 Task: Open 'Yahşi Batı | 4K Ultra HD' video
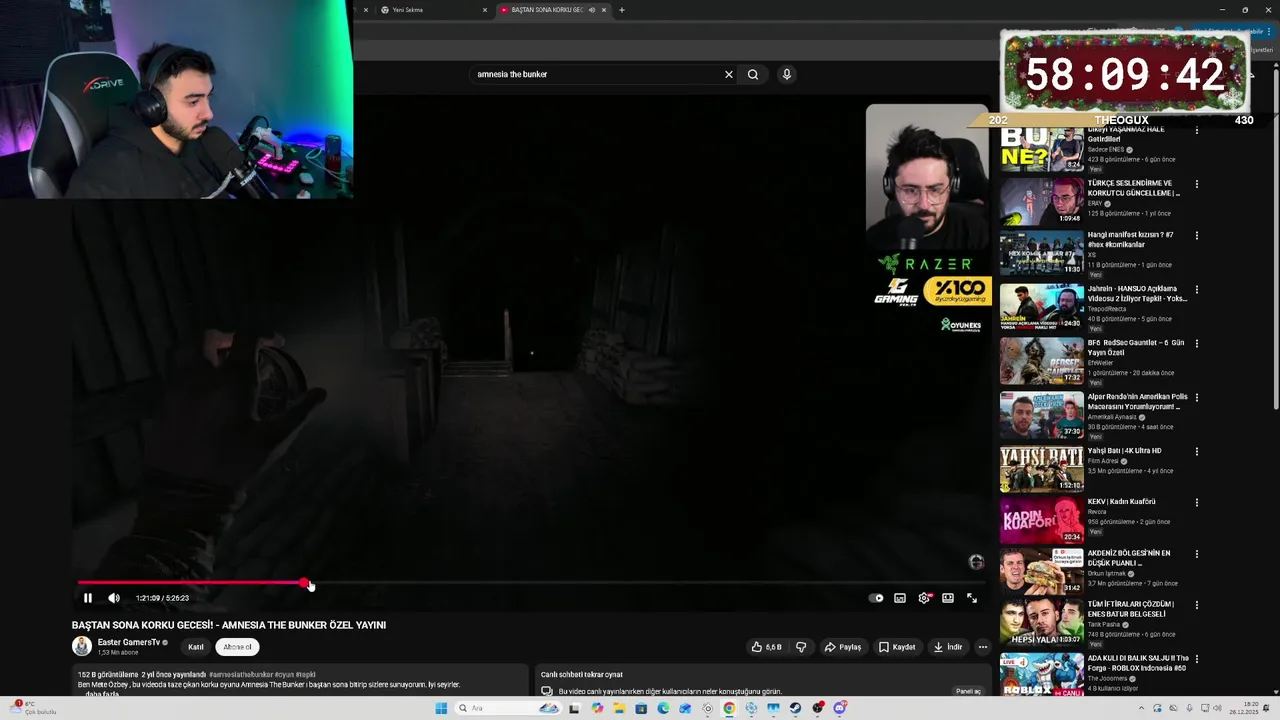1125,451
